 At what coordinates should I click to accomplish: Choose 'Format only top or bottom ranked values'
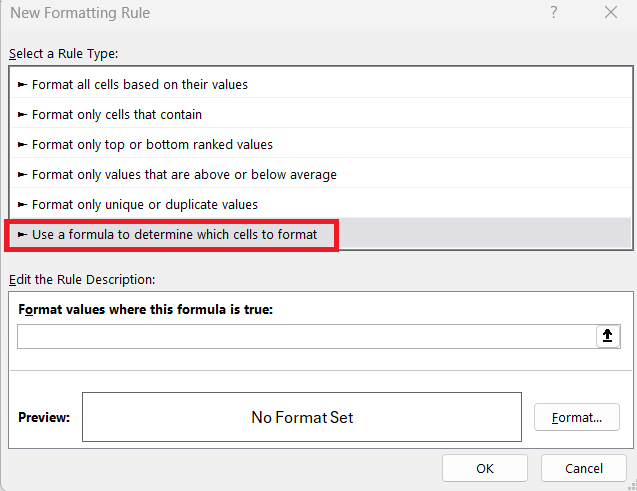click(321, 145)
